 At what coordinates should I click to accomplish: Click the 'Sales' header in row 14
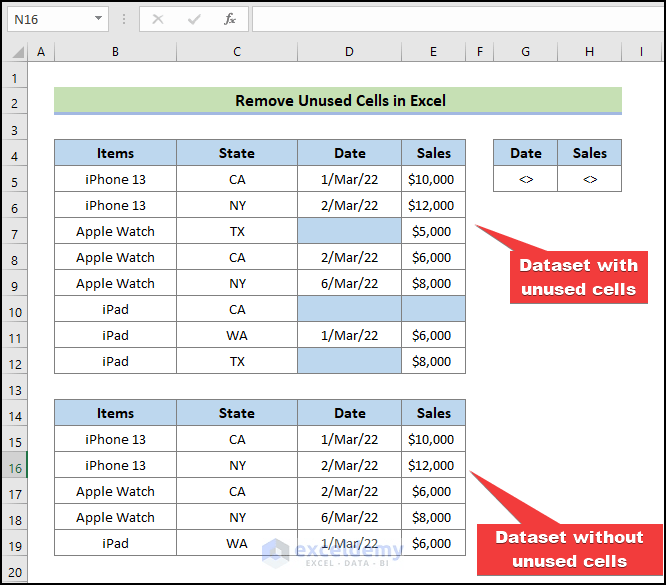[x=433, y=413]
